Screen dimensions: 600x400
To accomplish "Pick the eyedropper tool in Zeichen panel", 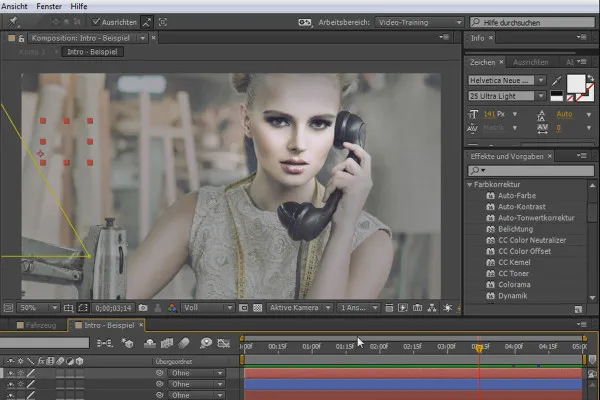I will [x=556, y=80].
